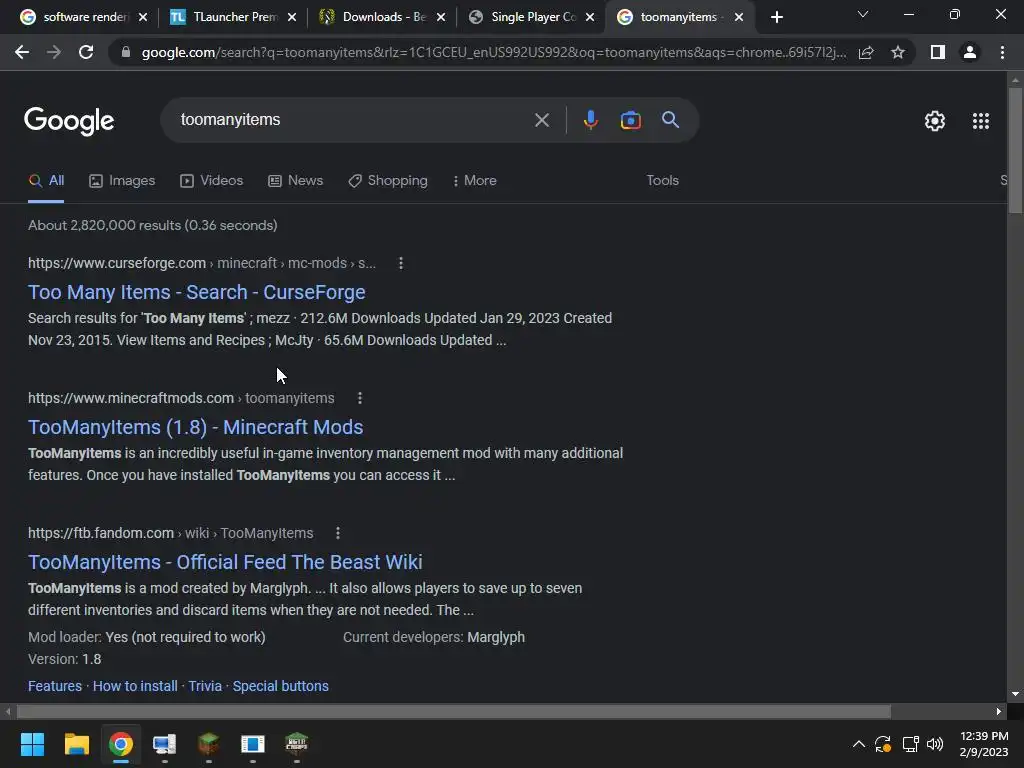Click the vertical scrollbar thumb
Image resolution: width=1024 pixels, height=768 pixels.
pyautogui.click(x=1015, y=150)
